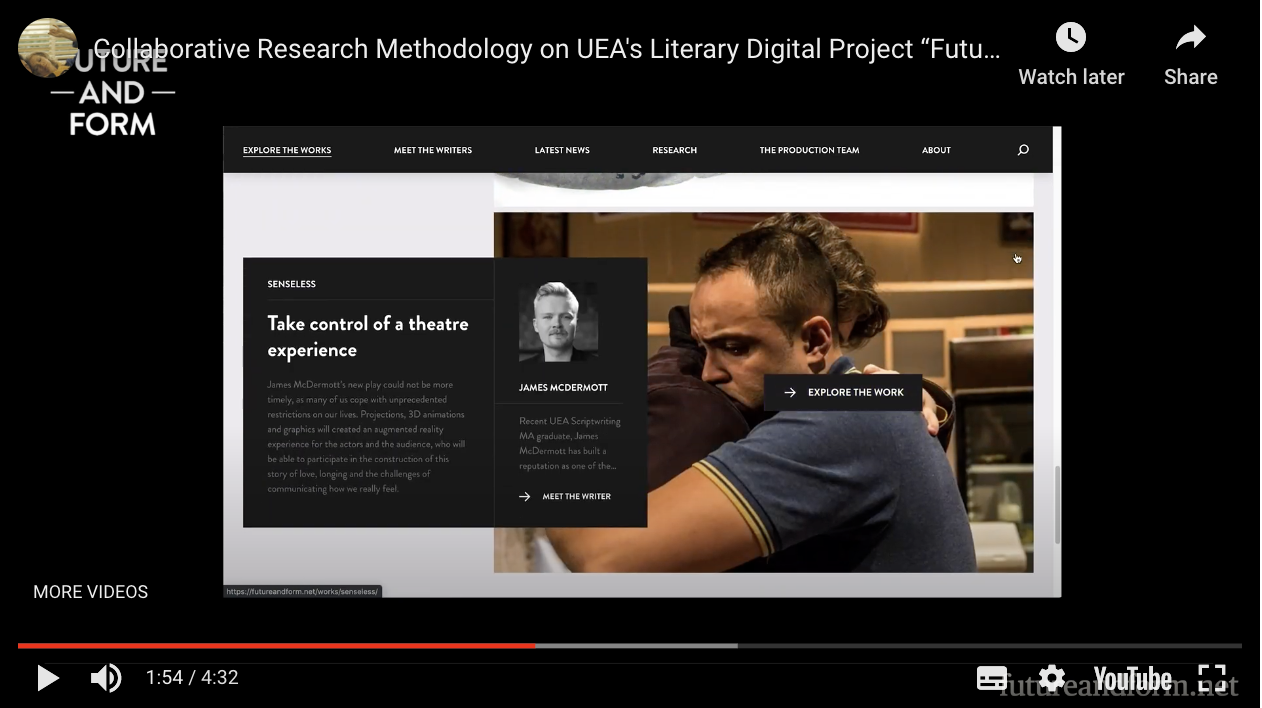1262x708 pixels.
Task: Open video settings gear
Action: (x=1052, y=678)
